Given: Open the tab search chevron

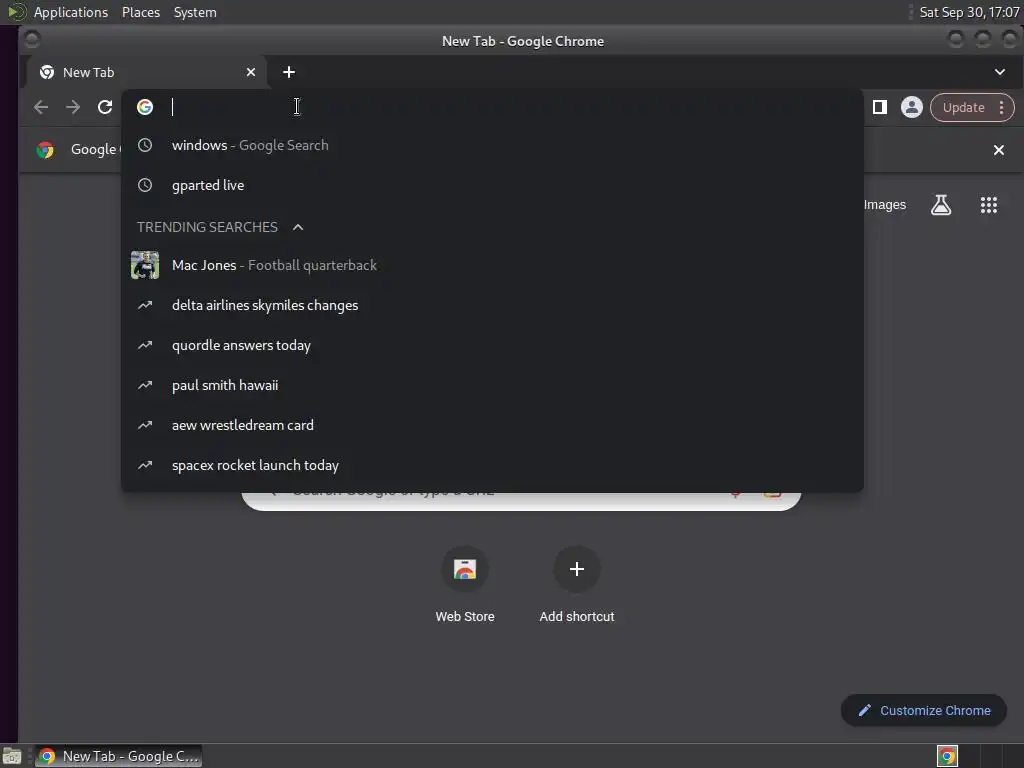Looking at the screenshot, I should point(1000,72).
